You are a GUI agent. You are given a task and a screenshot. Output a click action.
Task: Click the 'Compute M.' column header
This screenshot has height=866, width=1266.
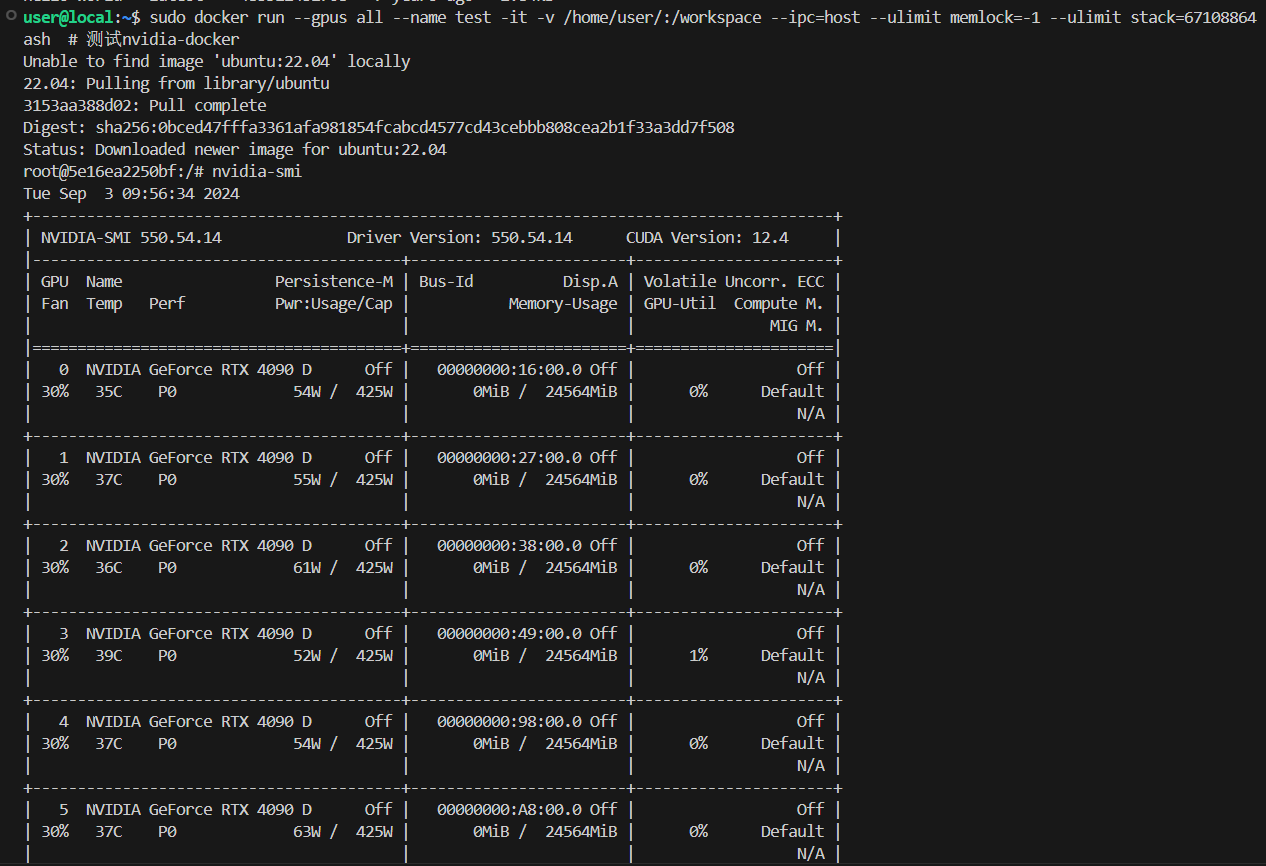[779, 304]
